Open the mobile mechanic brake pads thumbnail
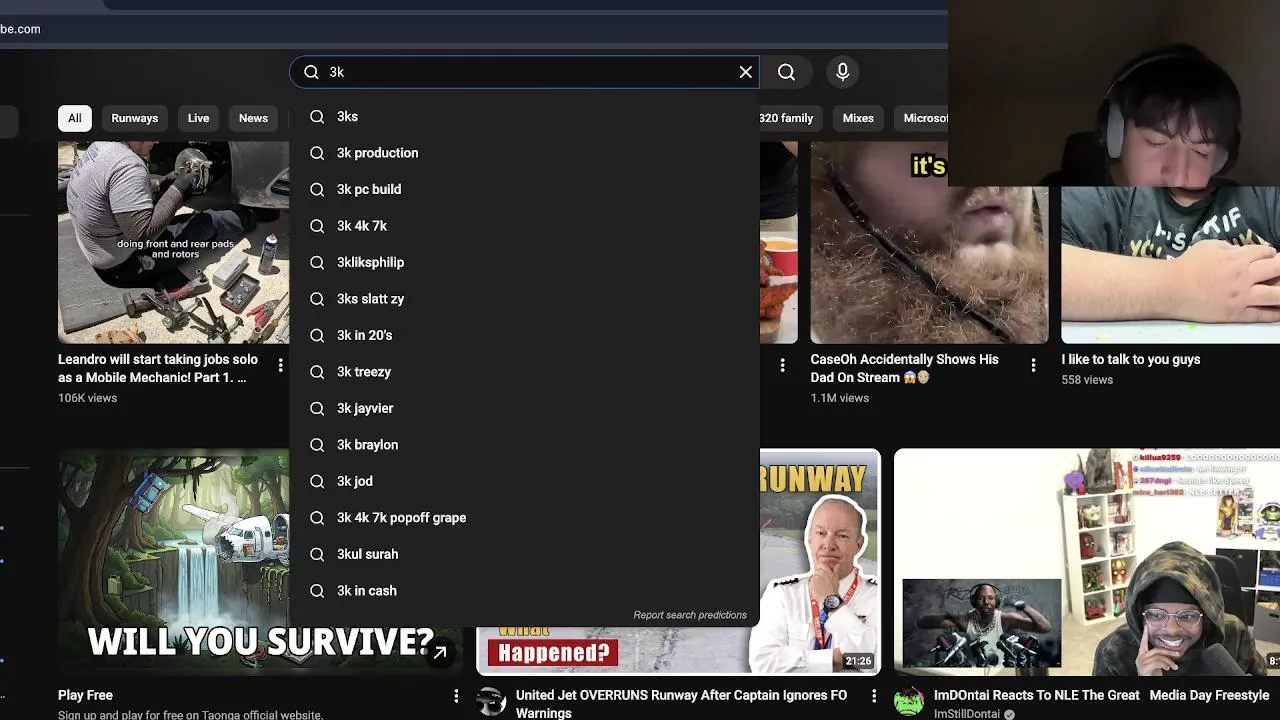The height and width of the screenshot is (720, 1280). point(173,242)
